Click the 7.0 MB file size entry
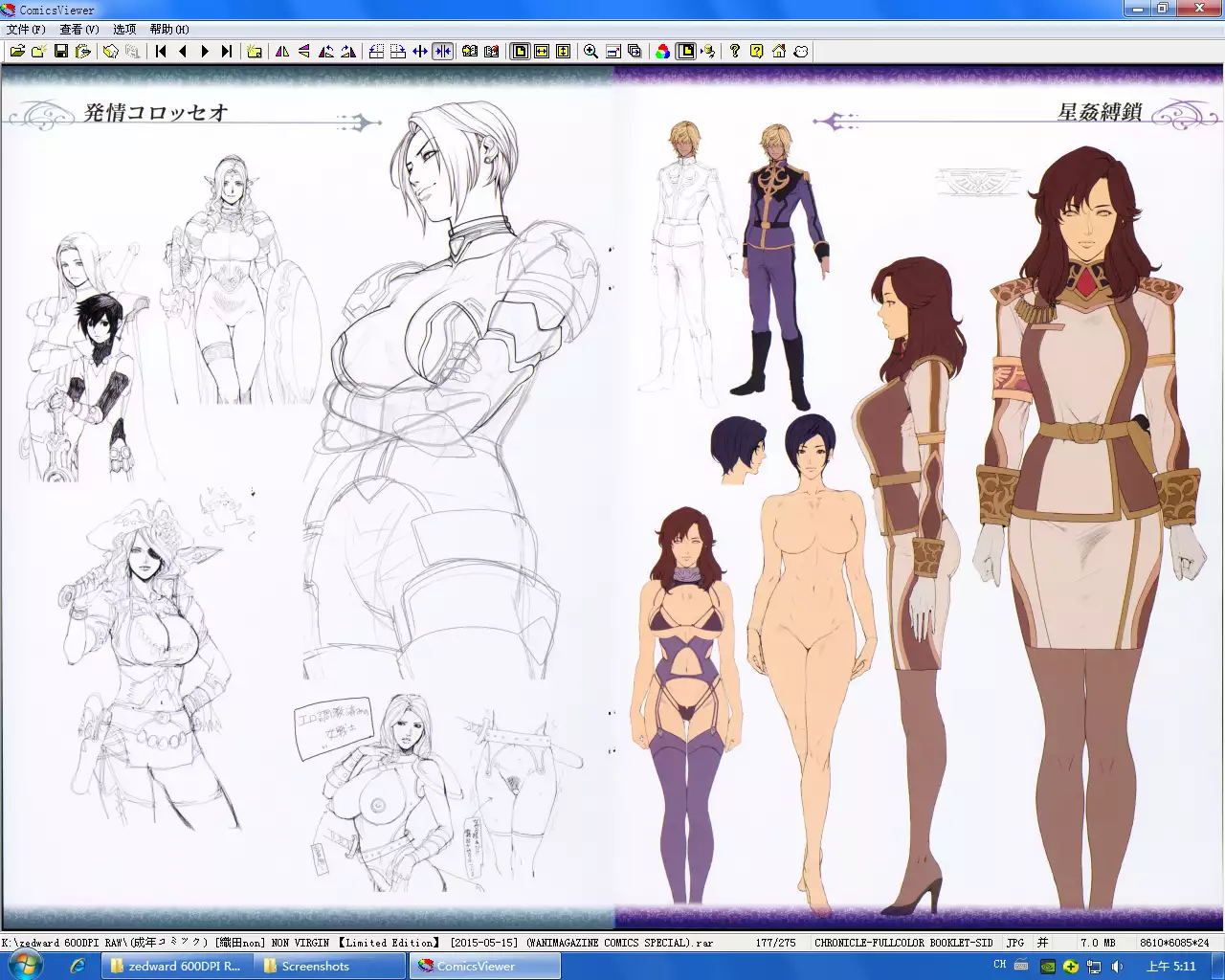 click(x=1098, y=943)
